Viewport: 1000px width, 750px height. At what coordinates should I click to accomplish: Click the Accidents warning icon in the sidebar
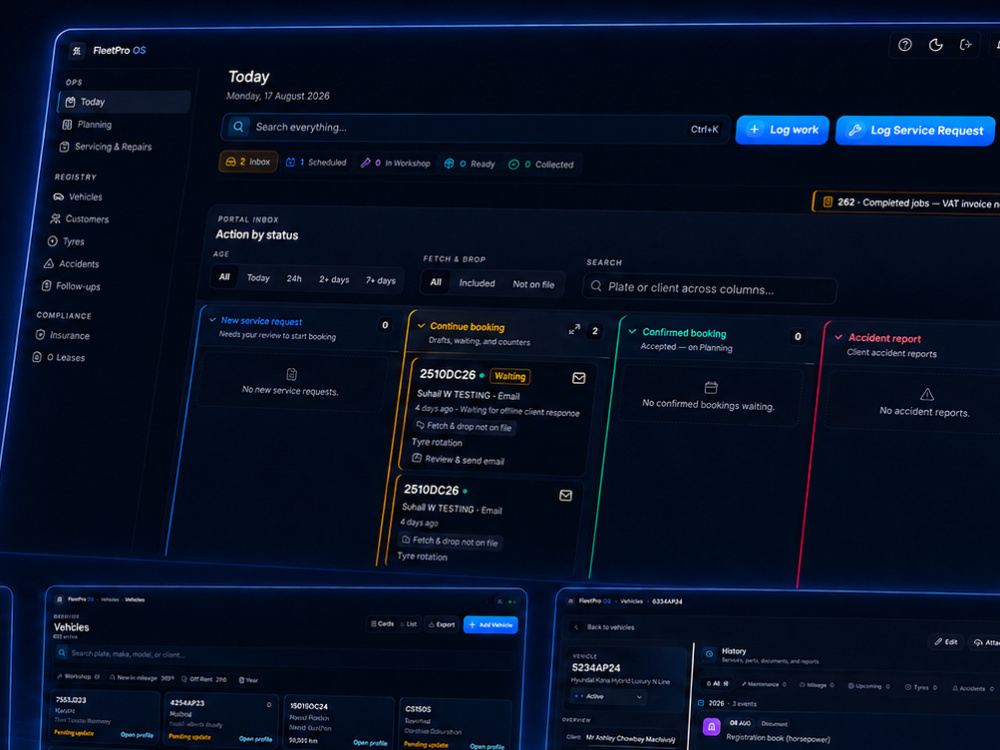[x=48, y=263]
